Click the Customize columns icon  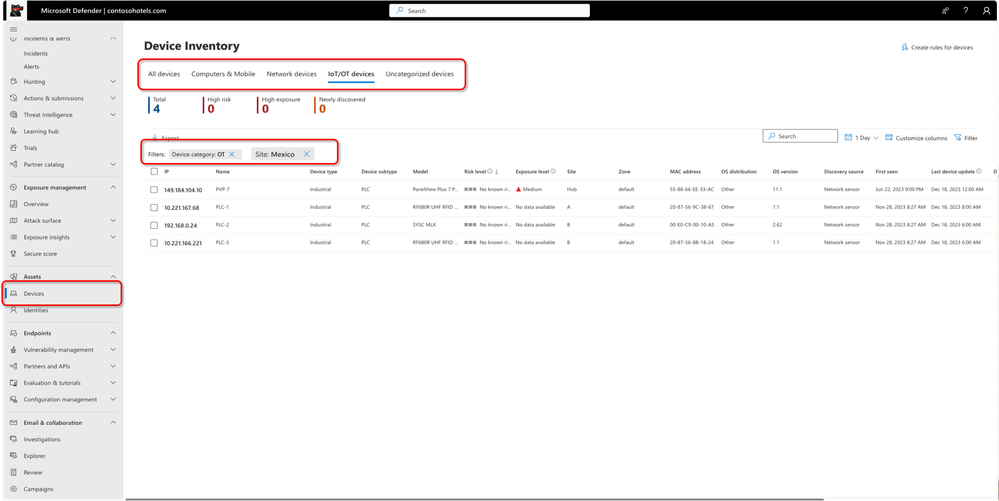pos(888,138)
